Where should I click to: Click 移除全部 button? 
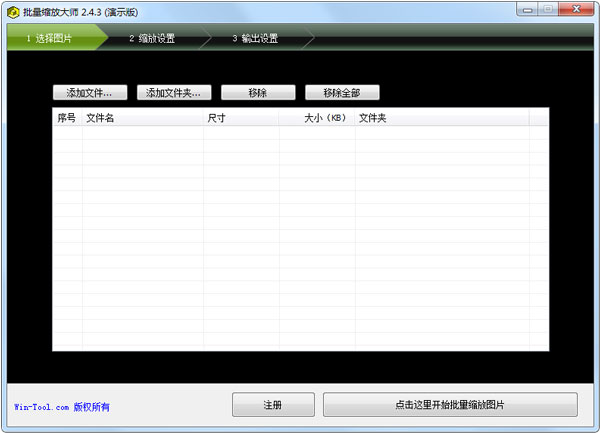pos(342,93)
